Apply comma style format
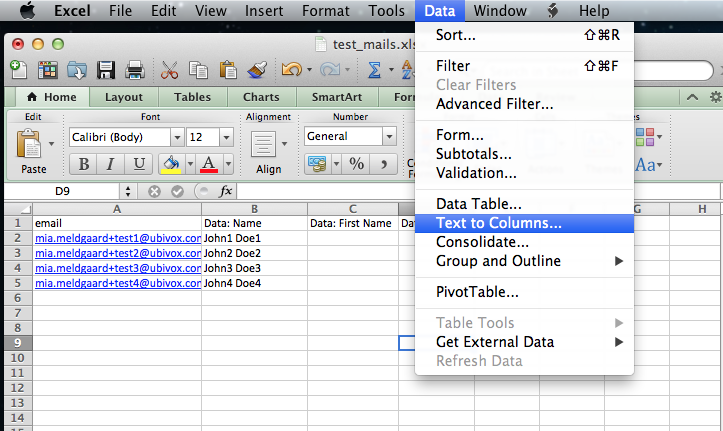The image size is (723, 431). pyautogui.click(x=384, y=164)
